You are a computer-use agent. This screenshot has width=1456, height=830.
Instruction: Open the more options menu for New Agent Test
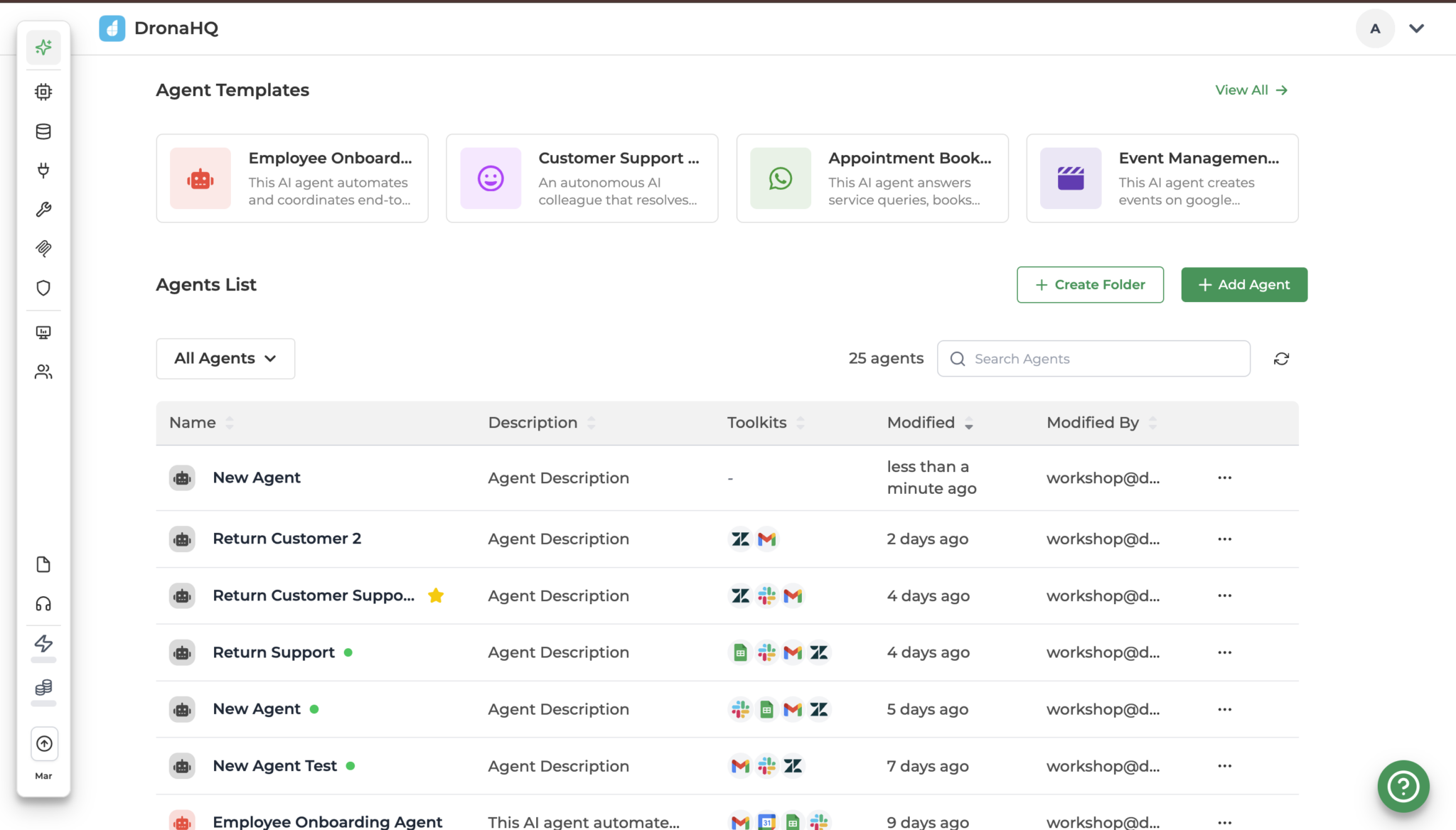click(x=1224, y=766)
